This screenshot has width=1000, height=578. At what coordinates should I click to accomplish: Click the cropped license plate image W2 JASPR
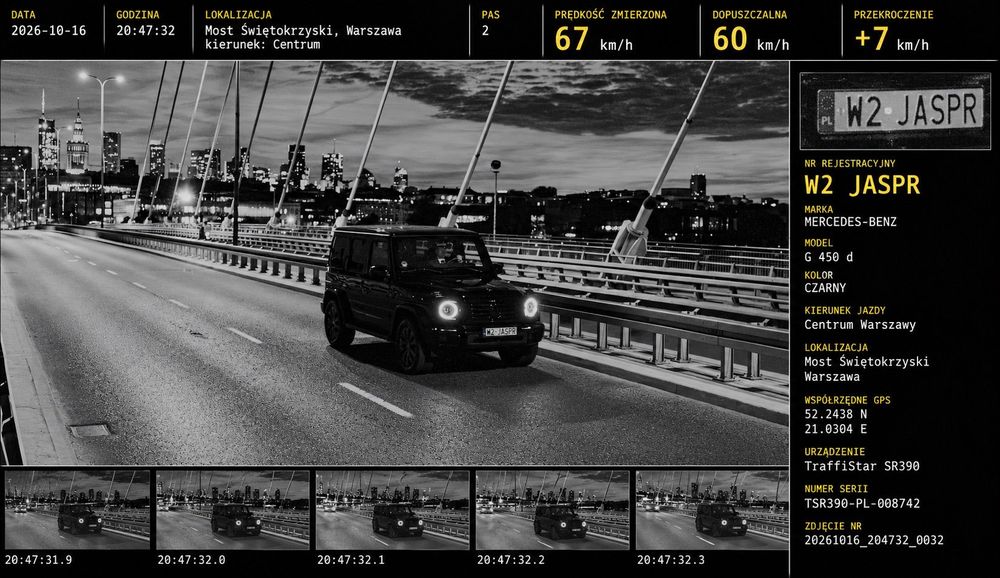(895, 110)
